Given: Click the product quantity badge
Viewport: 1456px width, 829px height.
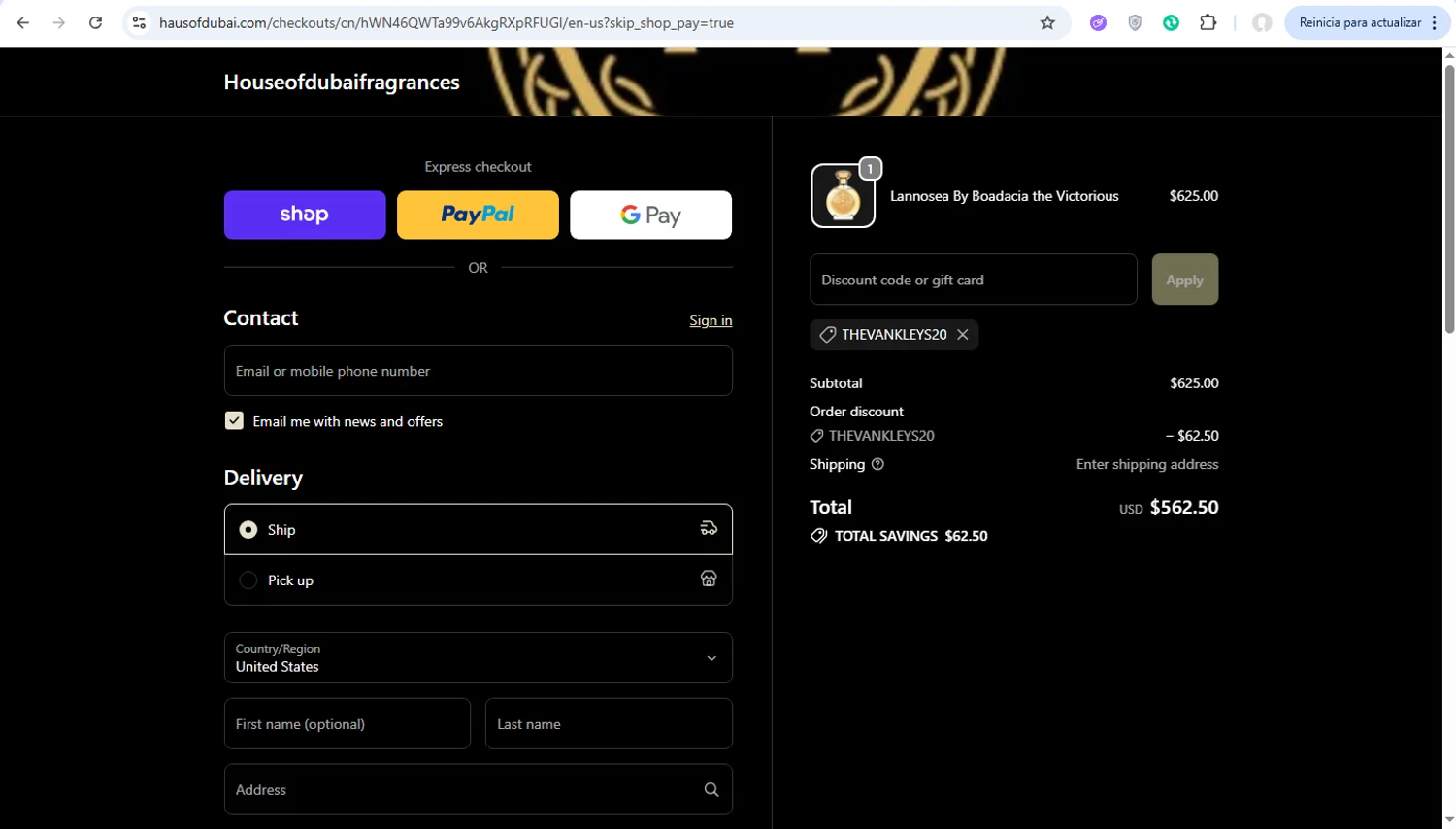Looking at the screenshot, I should 871,169.
